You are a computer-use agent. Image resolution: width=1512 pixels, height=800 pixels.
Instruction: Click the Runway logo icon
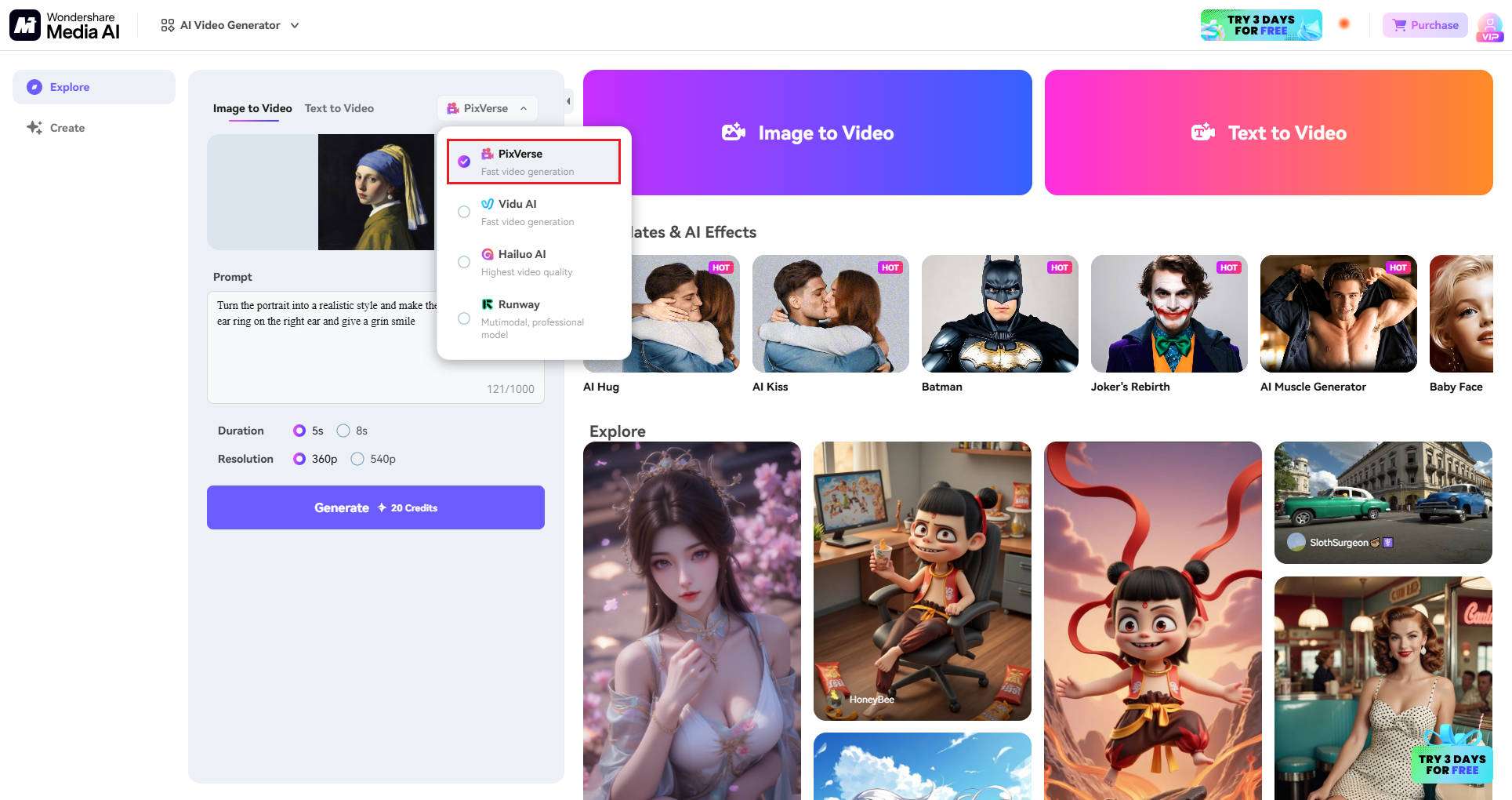coord(488,304)
